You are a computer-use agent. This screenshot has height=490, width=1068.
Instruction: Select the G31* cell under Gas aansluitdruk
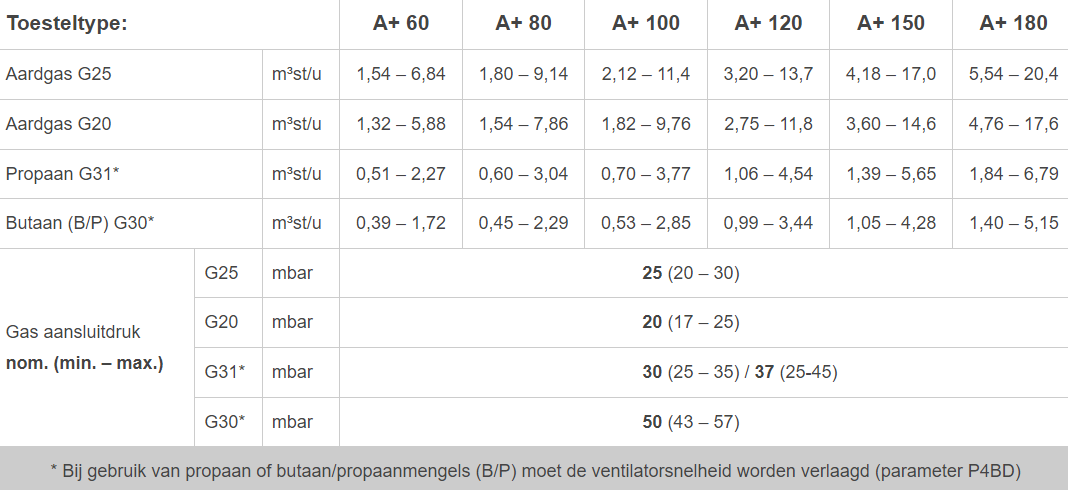(x=225, y=372)
